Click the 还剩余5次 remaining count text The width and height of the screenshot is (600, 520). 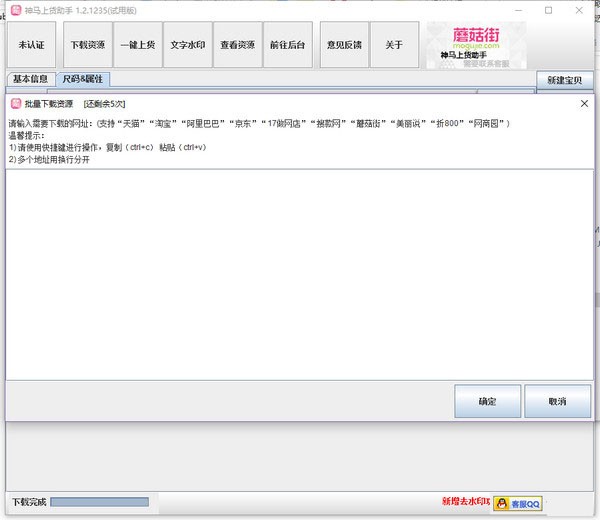click(x=104, y=104)
